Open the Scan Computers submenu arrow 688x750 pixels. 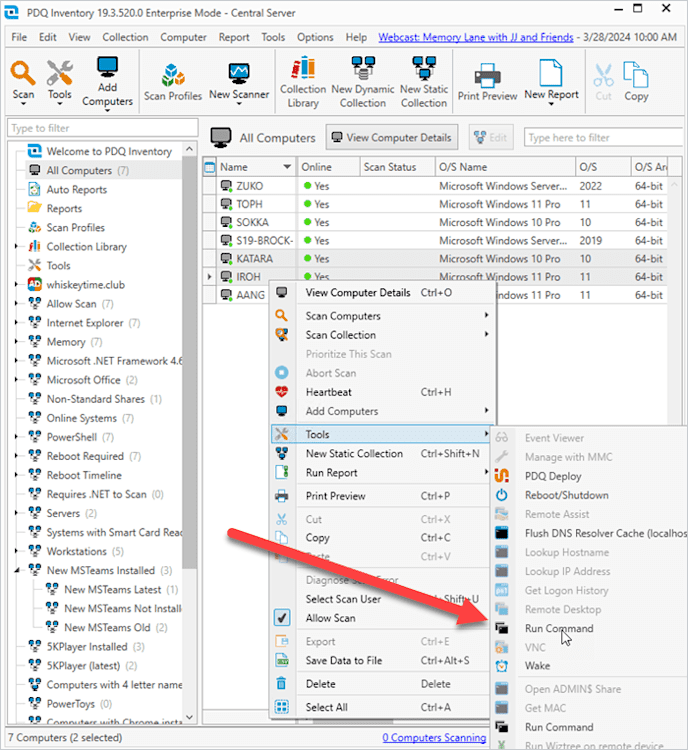coord(486,315)
